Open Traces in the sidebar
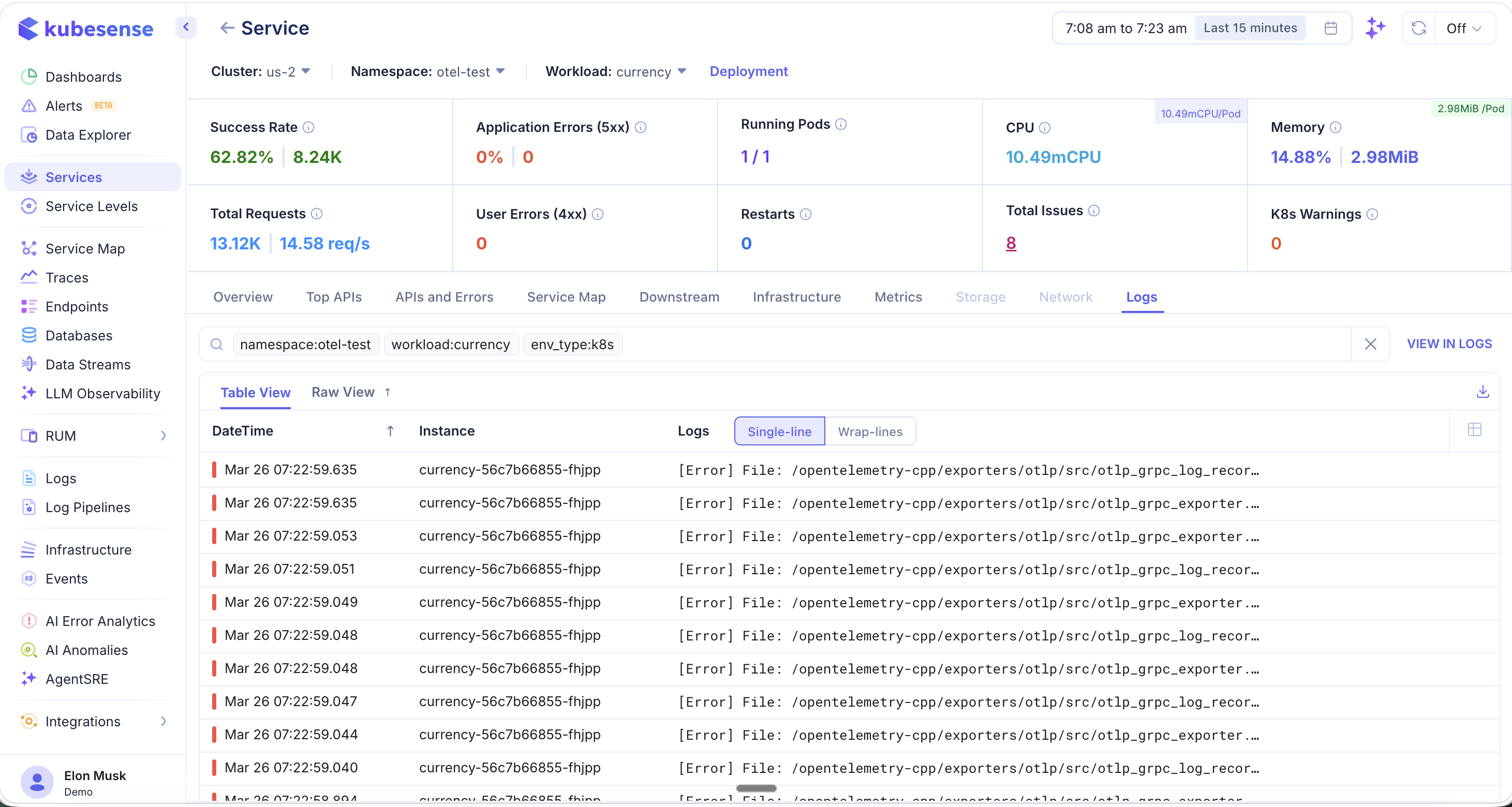The image size is (1512, 807). (x=67, y=277)
